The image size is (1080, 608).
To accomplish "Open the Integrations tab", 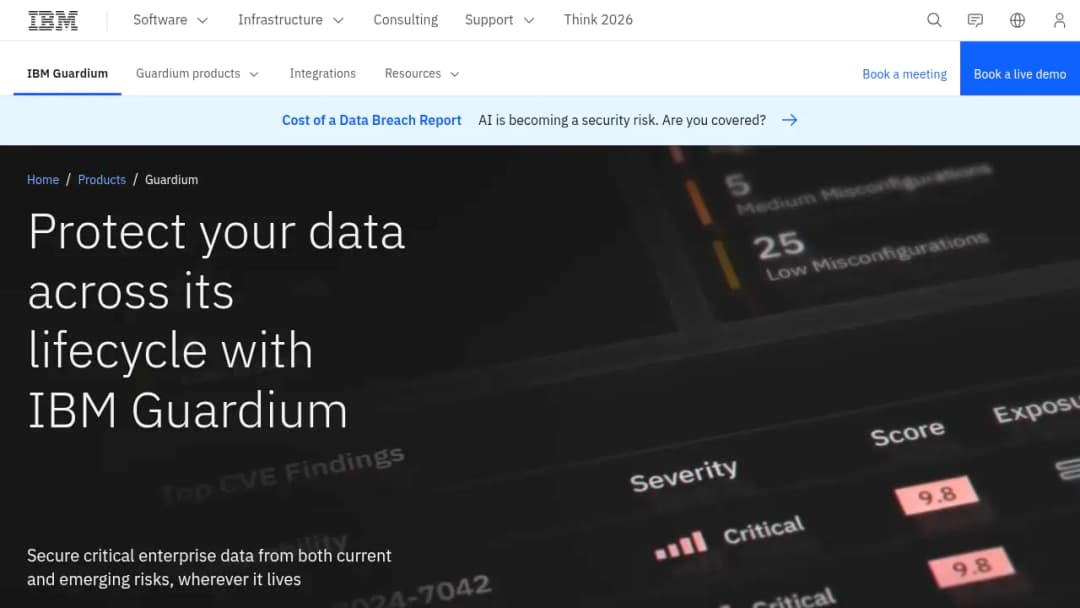I will pos(322,74).
